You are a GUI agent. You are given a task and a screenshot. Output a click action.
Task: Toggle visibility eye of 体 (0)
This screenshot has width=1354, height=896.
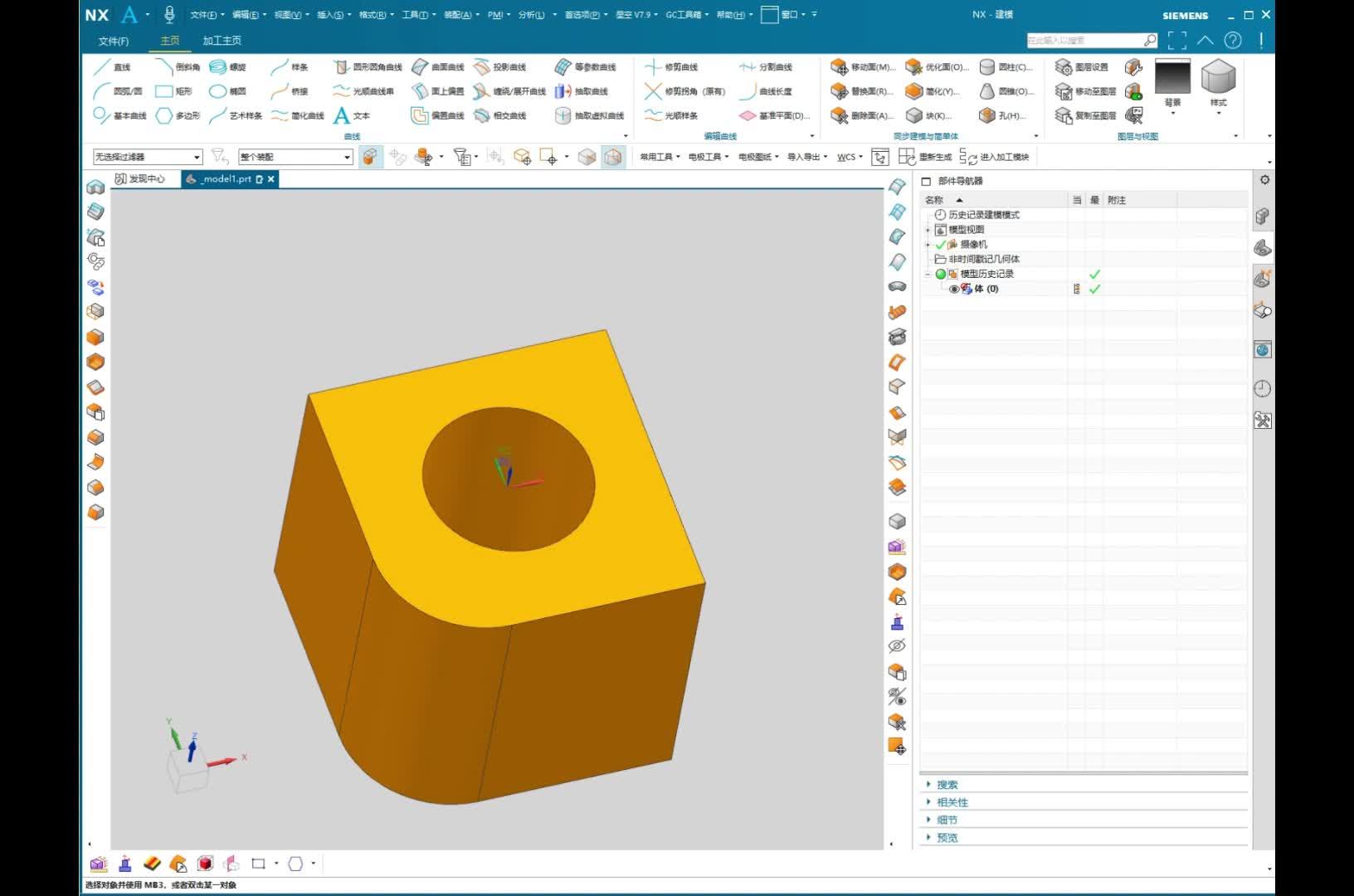954,289
